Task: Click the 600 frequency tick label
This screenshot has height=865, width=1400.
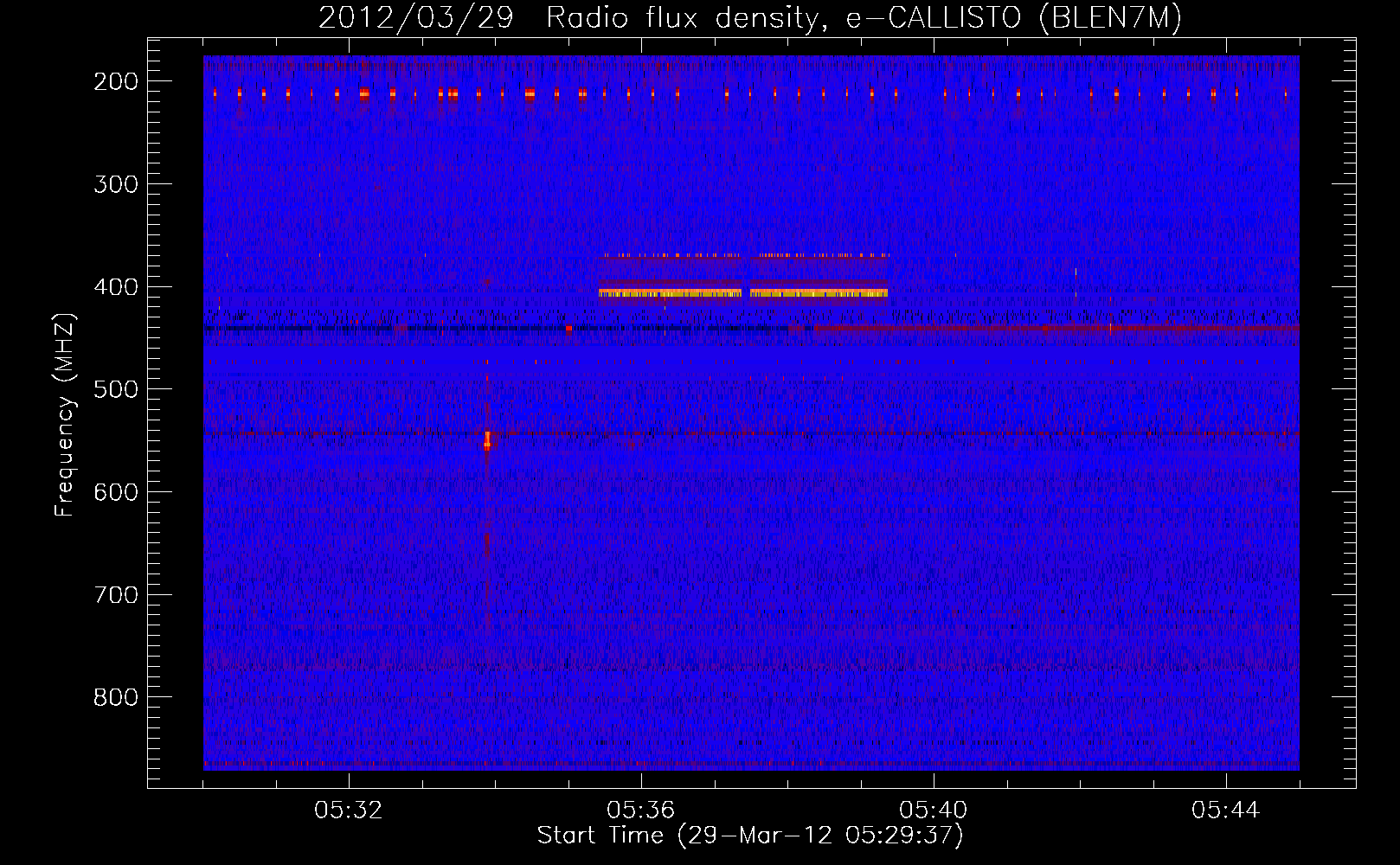Action: pos(115,492)
